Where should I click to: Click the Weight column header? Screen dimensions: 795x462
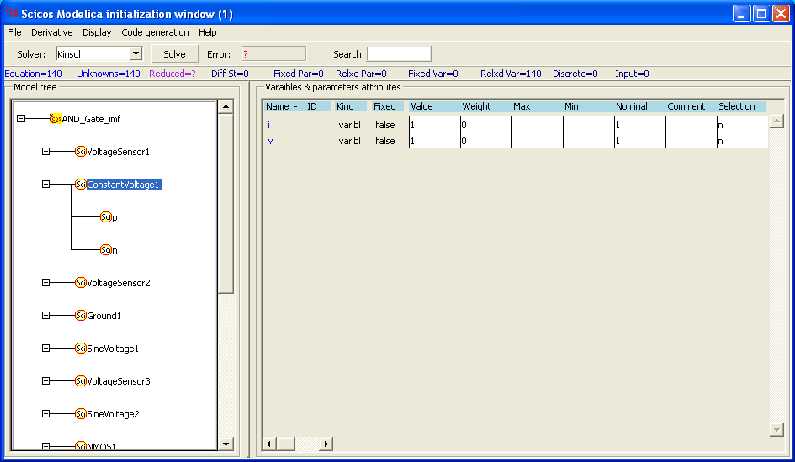(x=485, y=106)
